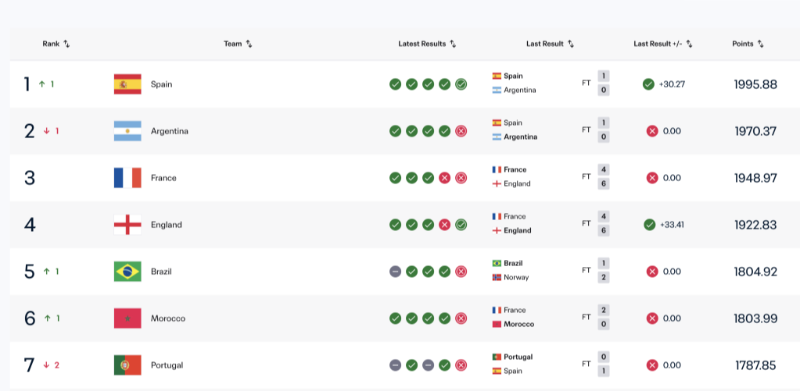Image resolution: width=800 pixels, height=391 pixels.
Task: Select the Points column header
Action: click(743, 44)
